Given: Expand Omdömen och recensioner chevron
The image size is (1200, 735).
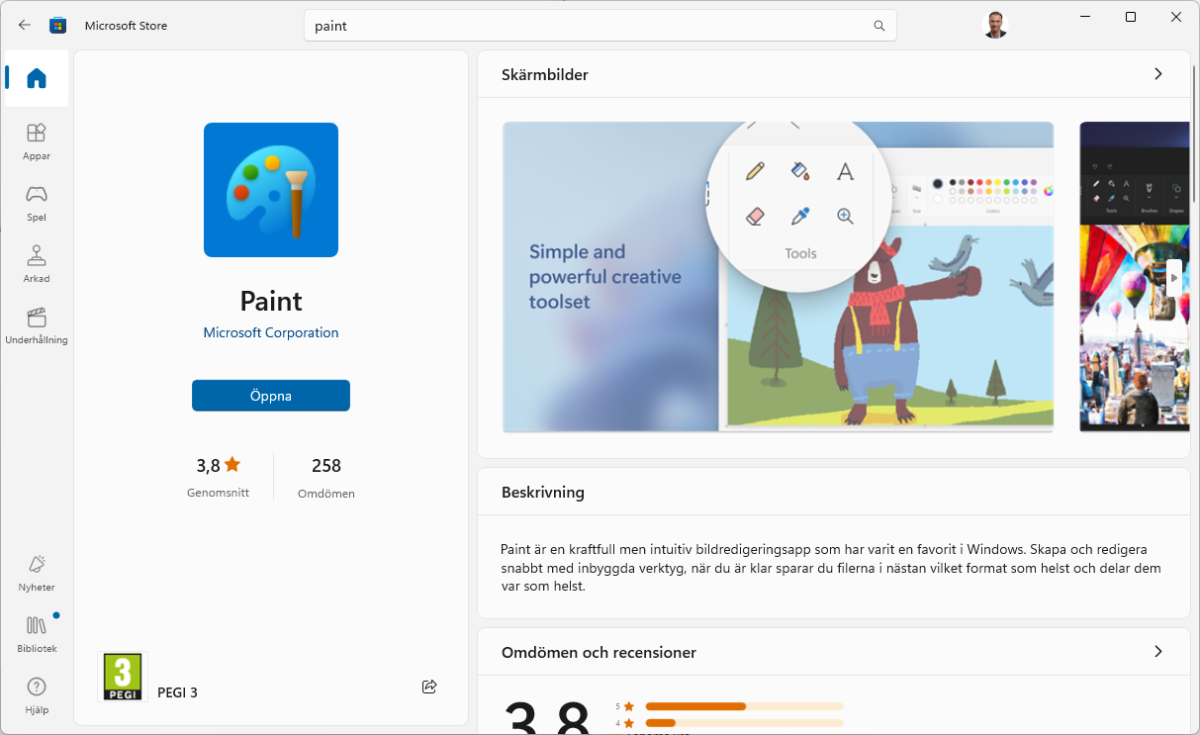Looking at the screenshot, I should (x=1158, y=652).
